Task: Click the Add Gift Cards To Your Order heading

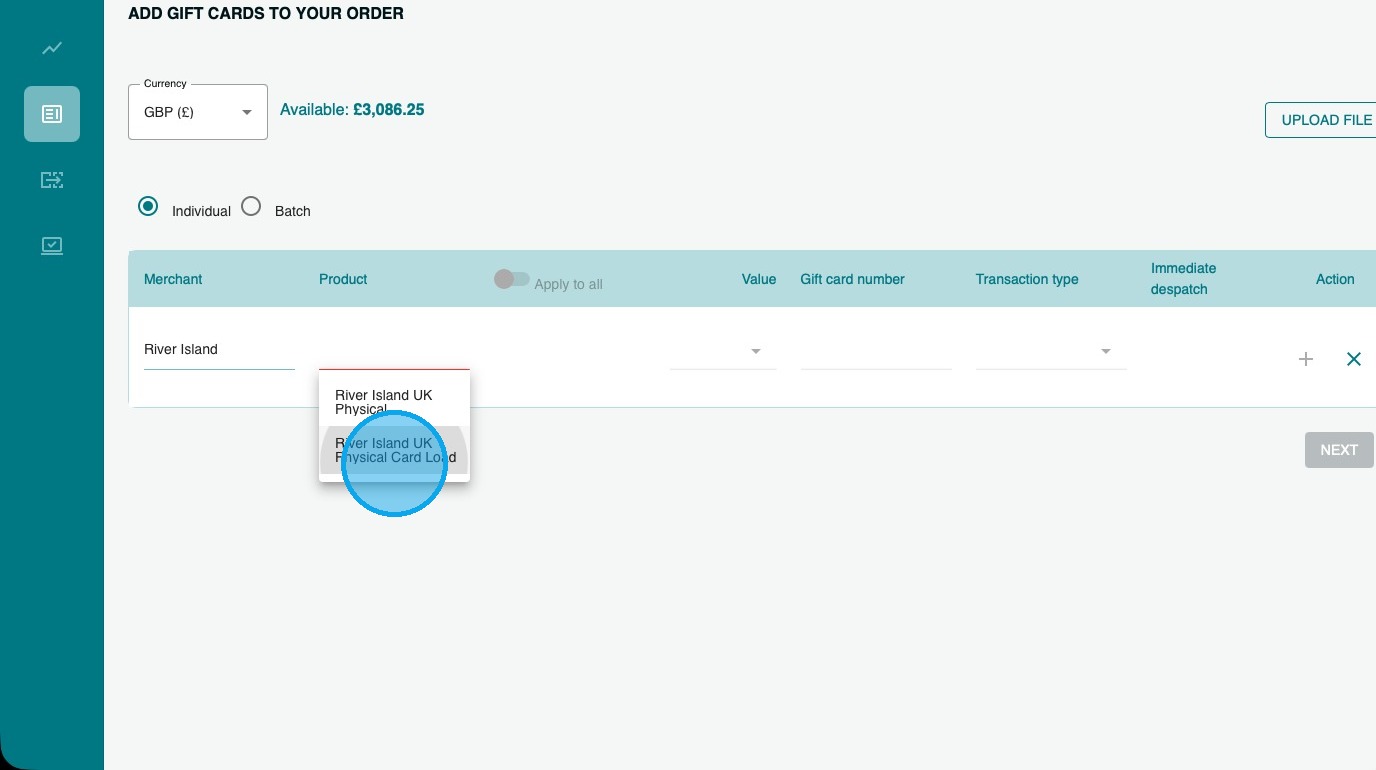Action: pyautogui.click(x=266, y=14)
